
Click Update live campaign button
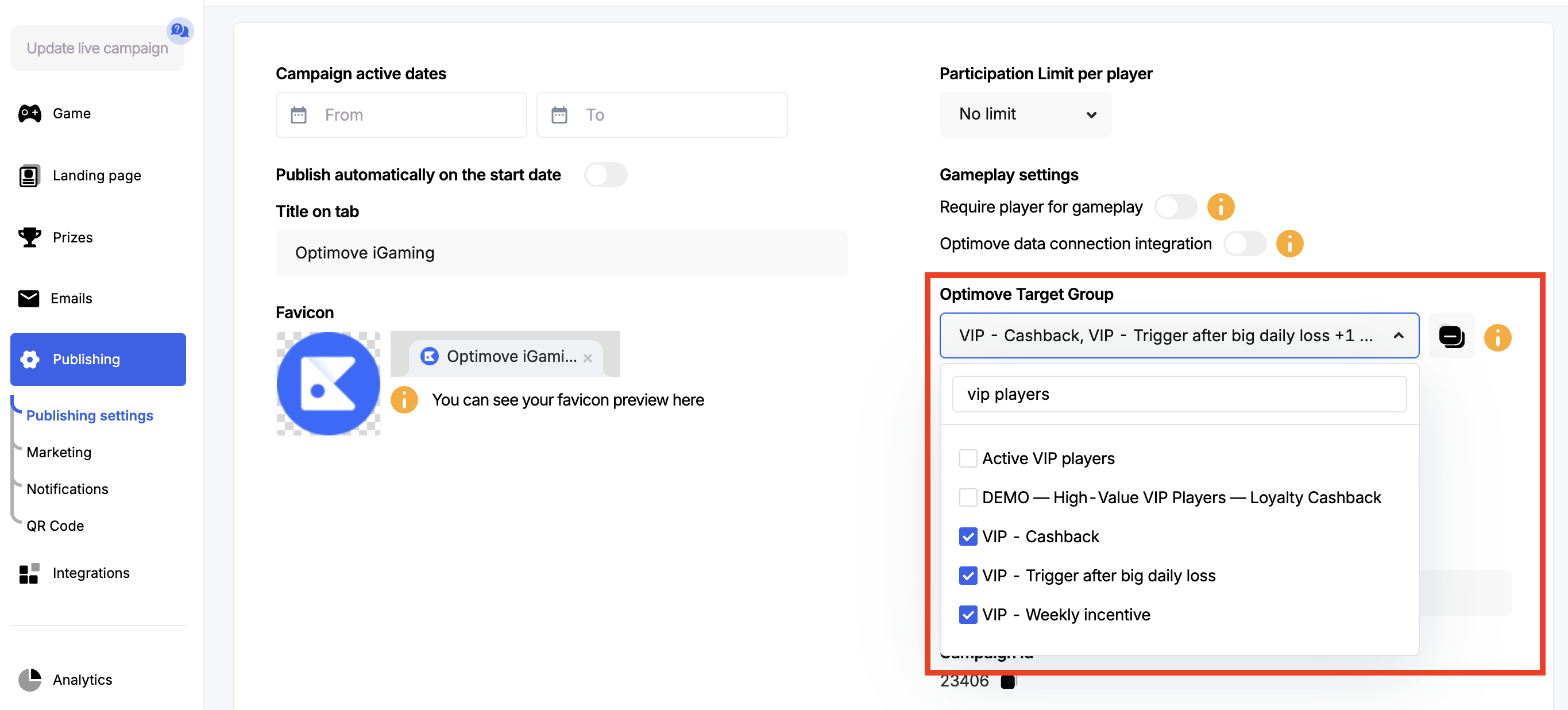[x=98, y=48]
